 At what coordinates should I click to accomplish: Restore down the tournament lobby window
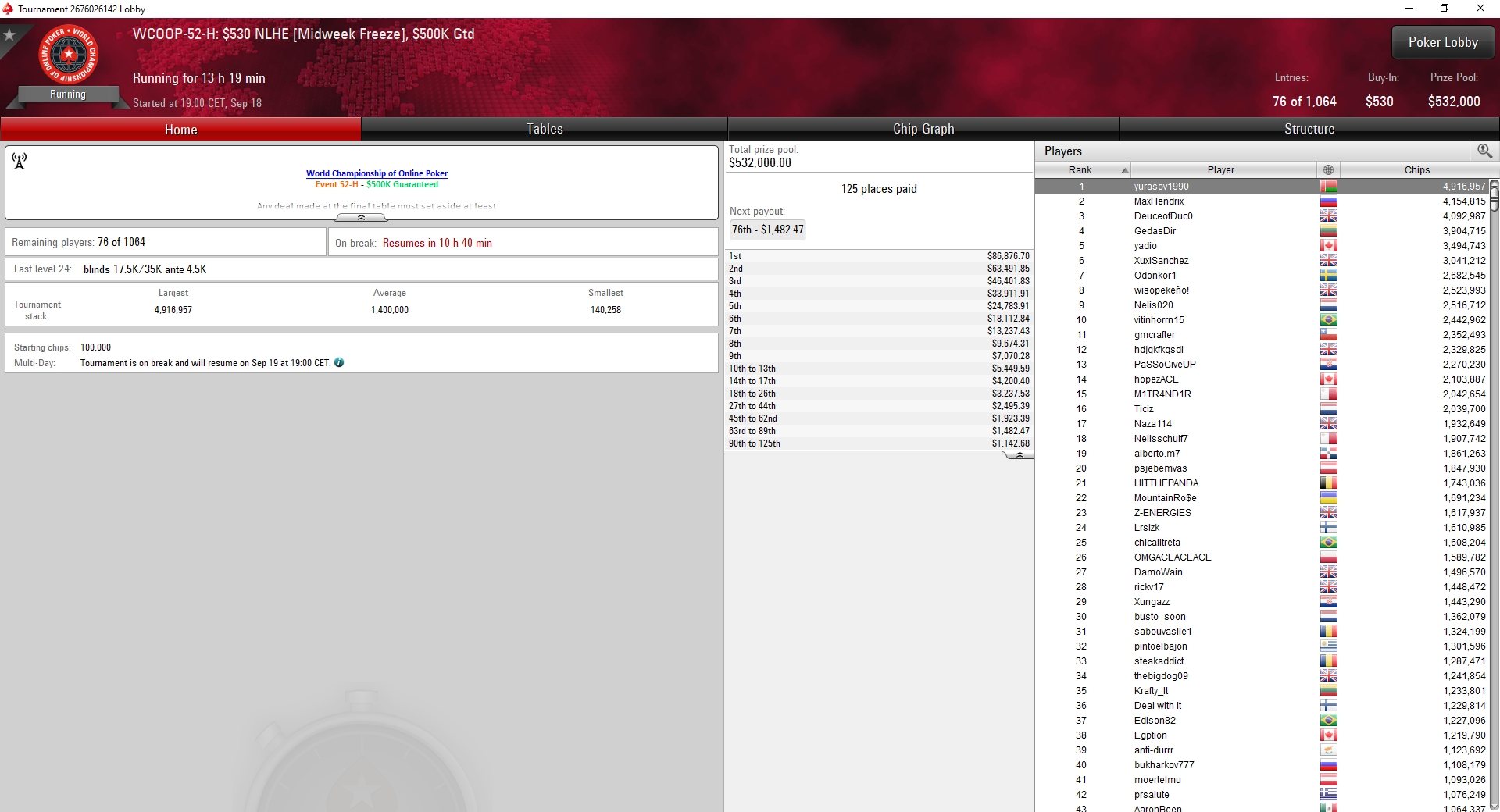[1445, 9]
